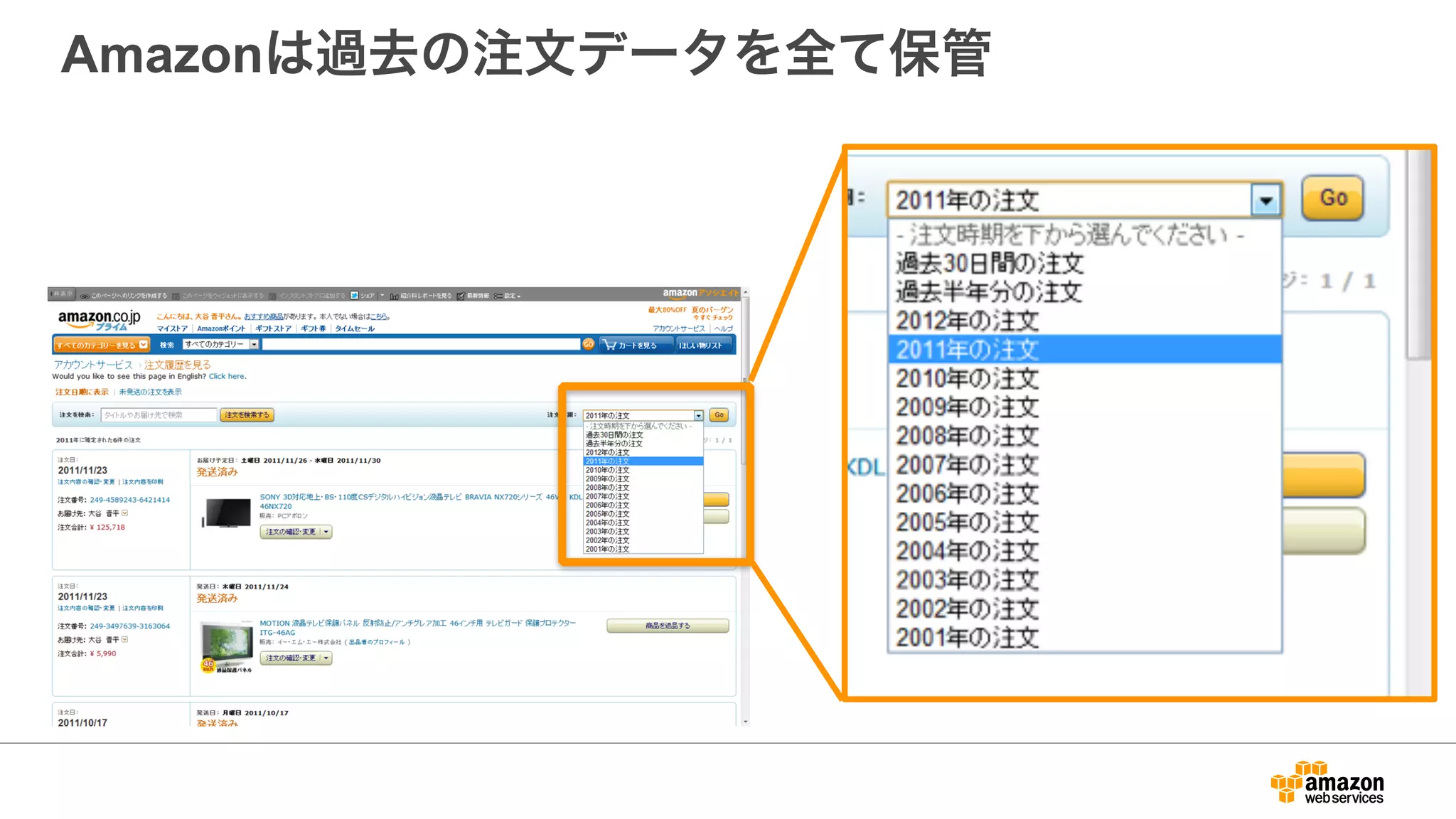Open the タイムセール tab

click(x=355, y=328)
